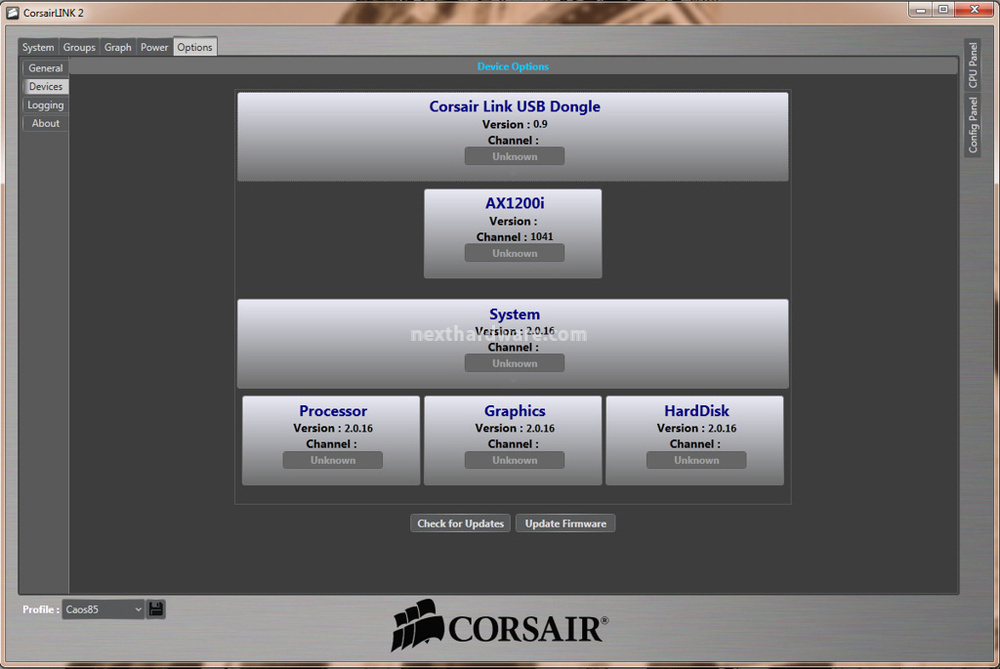Image resolution: width=1000 pixels, height=669 pixels.
Task: Open the Profile dropdown showing Caos85
Action: coord(103,609)
